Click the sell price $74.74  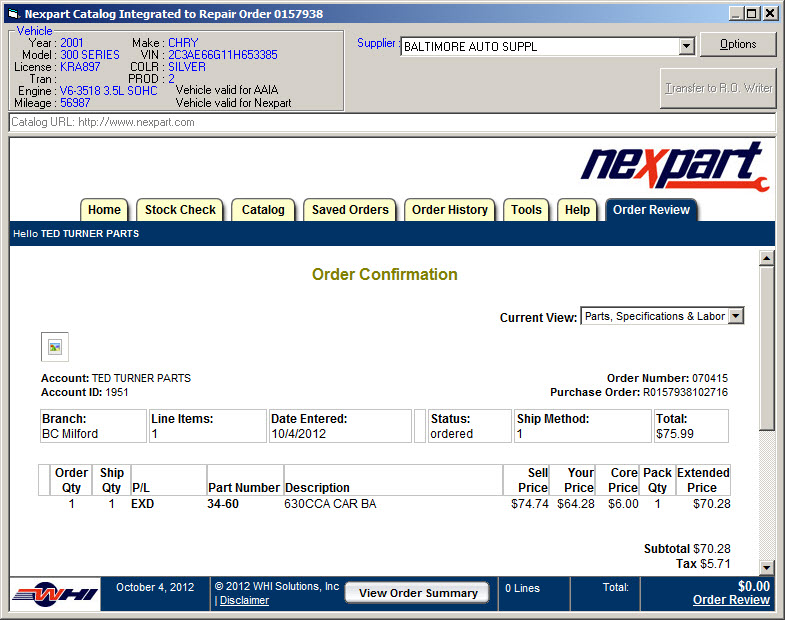(530, 504)
